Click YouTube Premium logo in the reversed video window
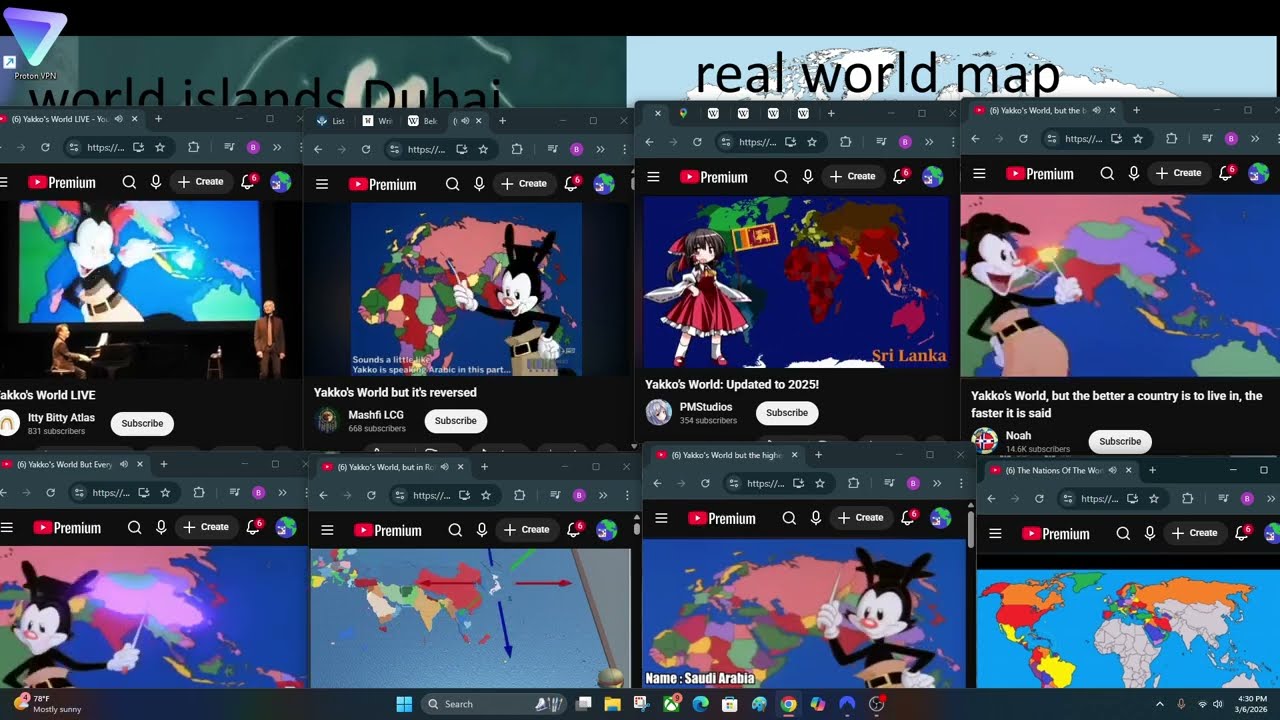 pyautogui.click(x=382, y=184)
